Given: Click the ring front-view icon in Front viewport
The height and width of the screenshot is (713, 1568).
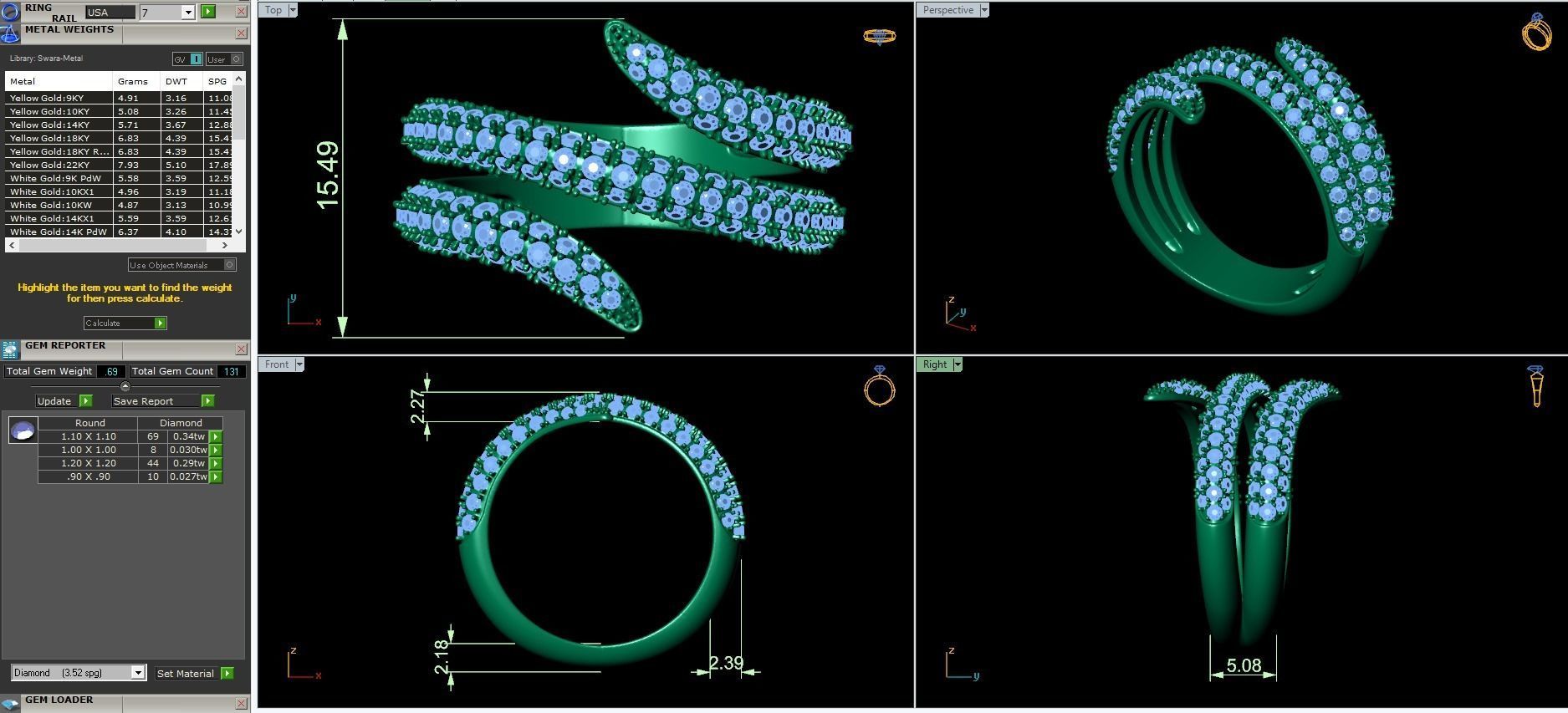Looking at the screenshot, I should 880,385.
